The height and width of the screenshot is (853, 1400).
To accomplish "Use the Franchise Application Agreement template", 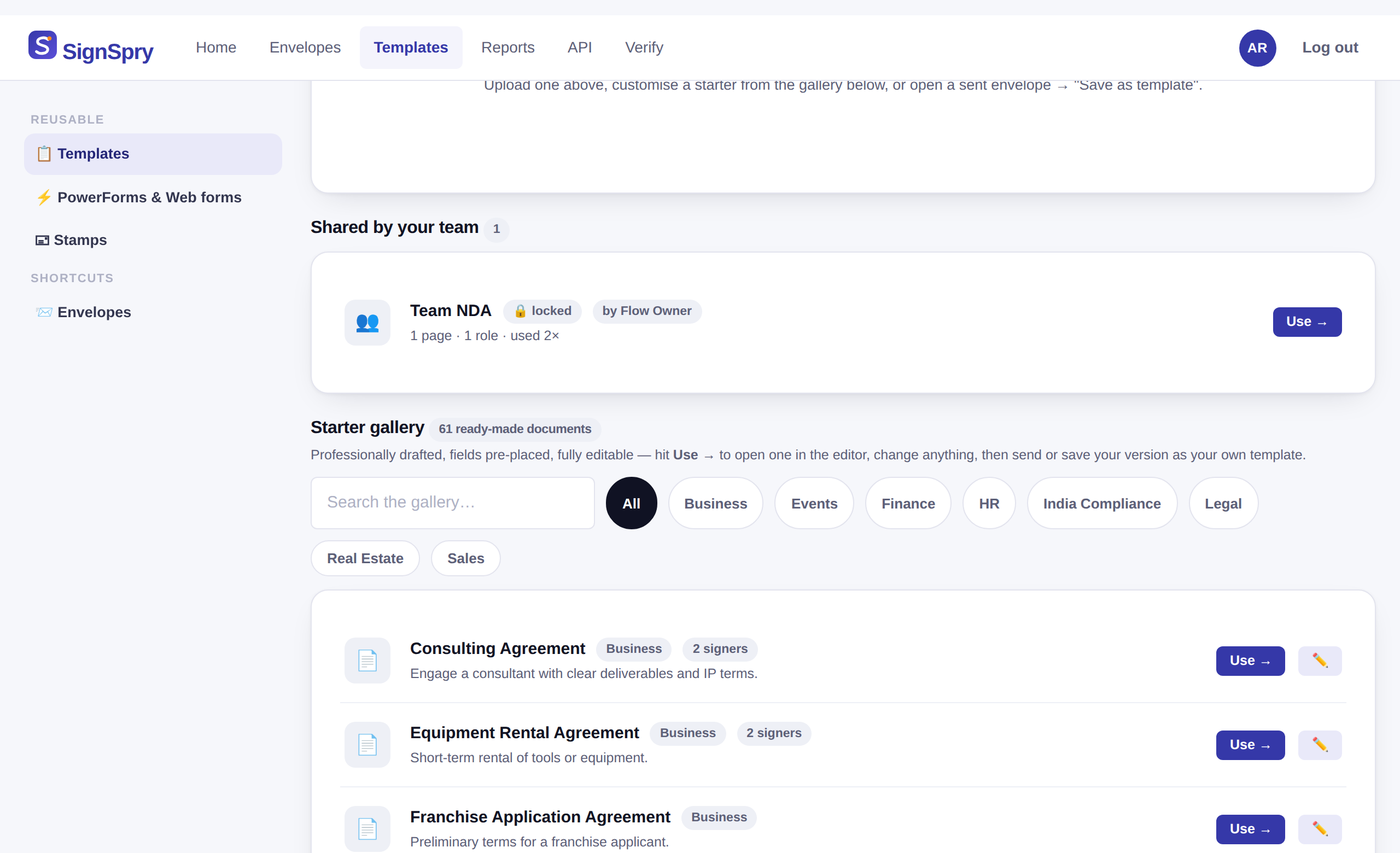I will 1250,829.
